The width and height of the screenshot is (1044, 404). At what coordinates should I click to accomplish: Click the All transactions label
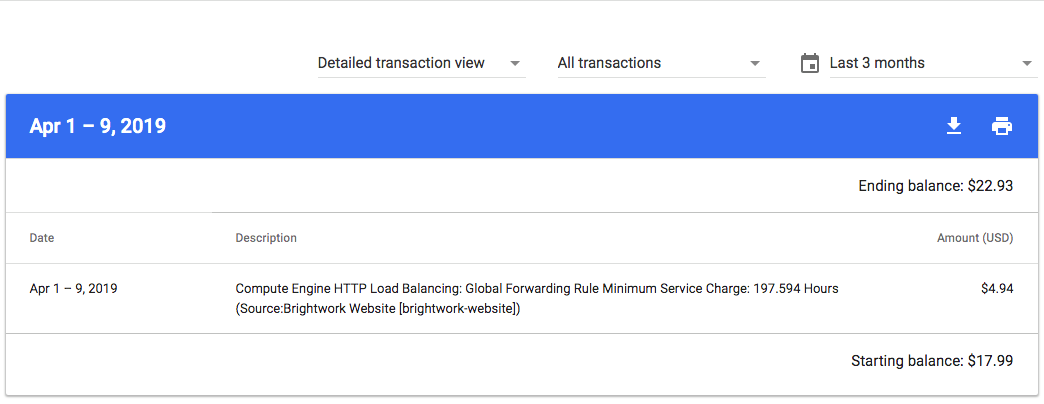coord(609,63)
